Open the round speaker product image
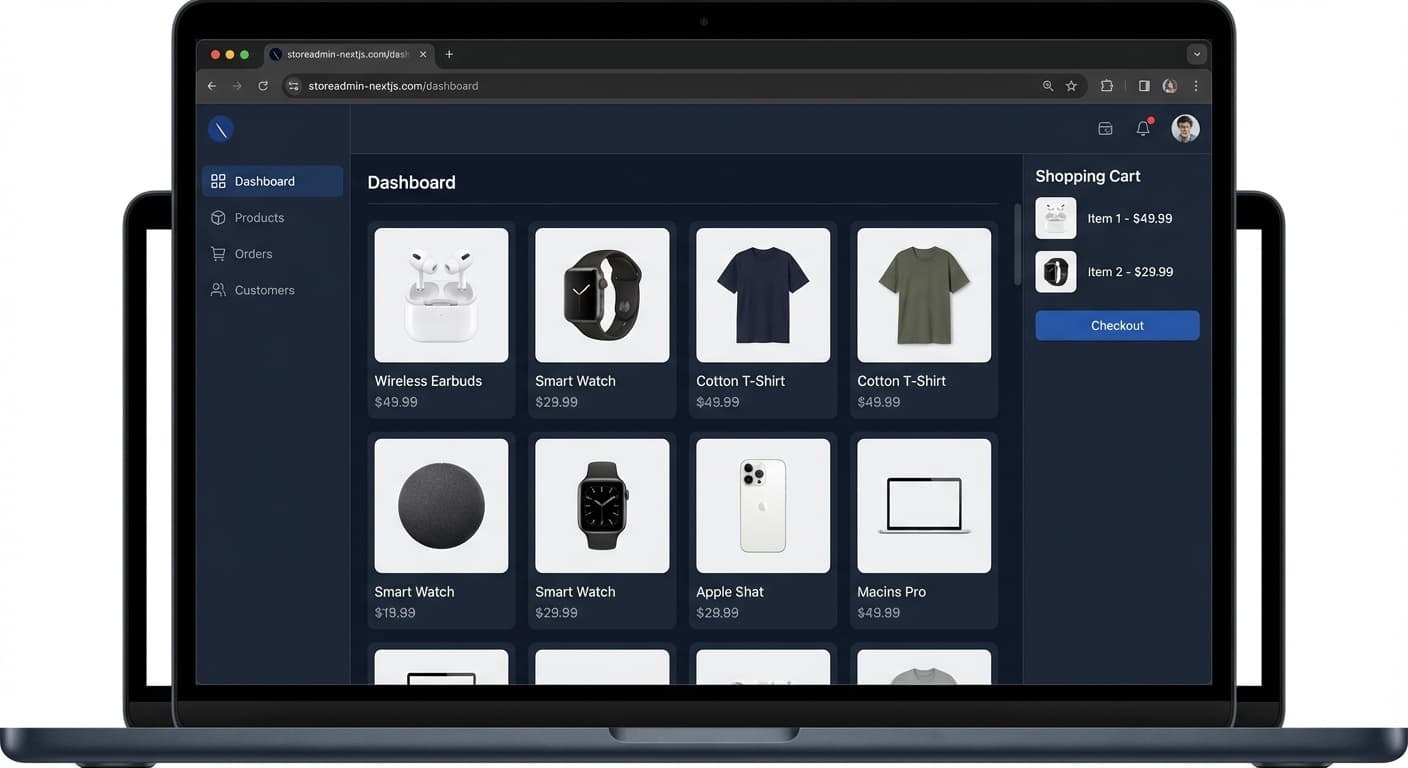 click(441, 506)
